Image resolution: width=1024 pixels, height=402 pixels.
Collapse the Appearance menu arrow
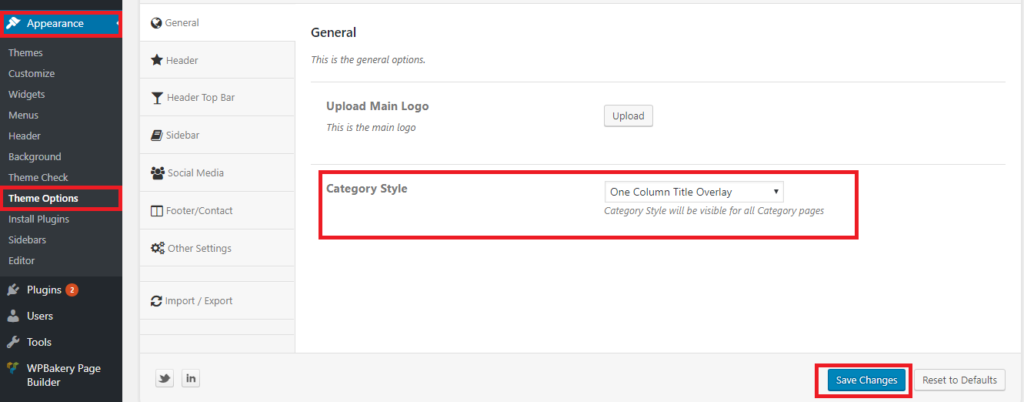point(117,23)
